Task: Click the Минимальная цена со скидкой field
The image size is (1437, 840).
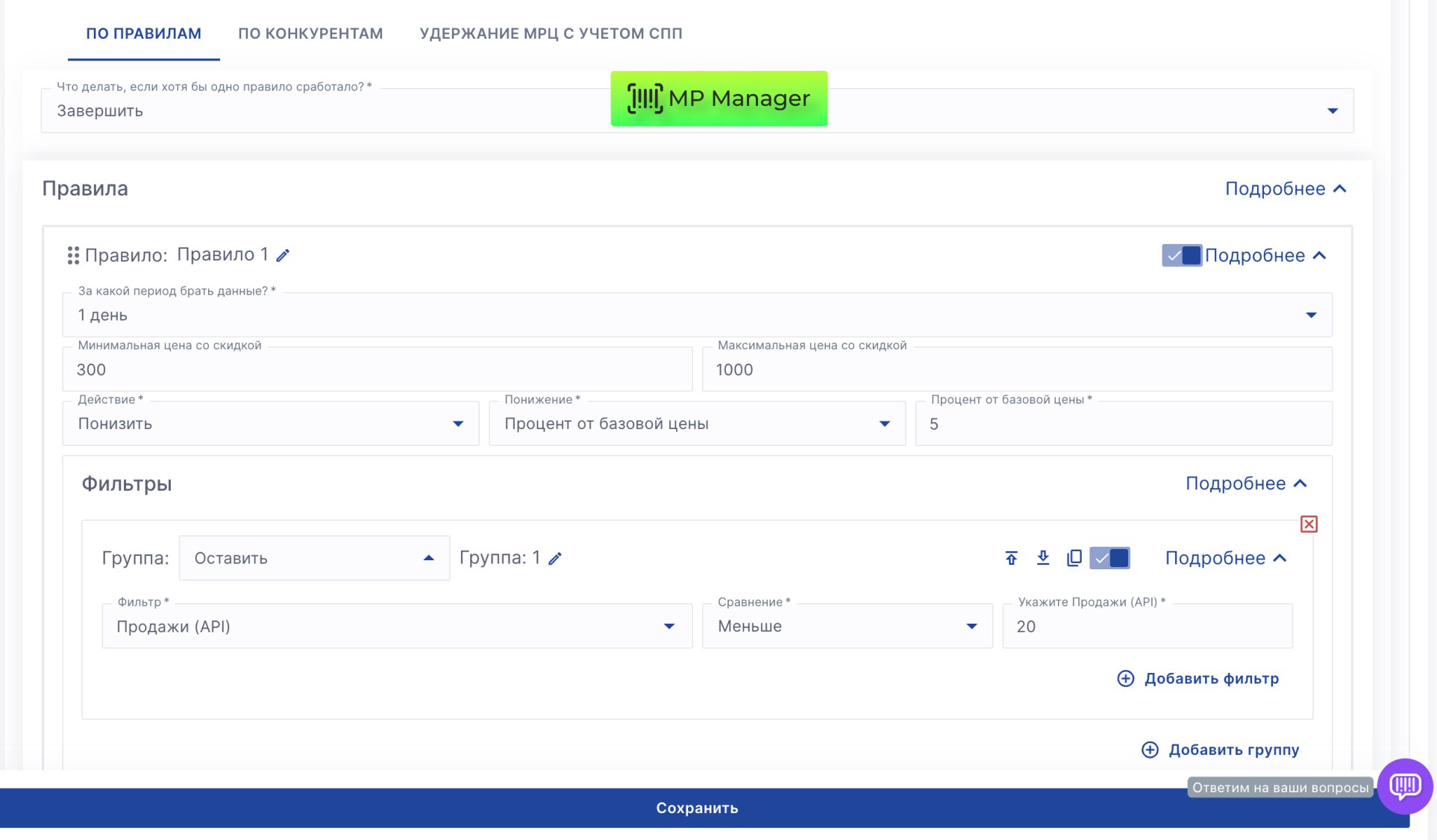Action: 377,370
